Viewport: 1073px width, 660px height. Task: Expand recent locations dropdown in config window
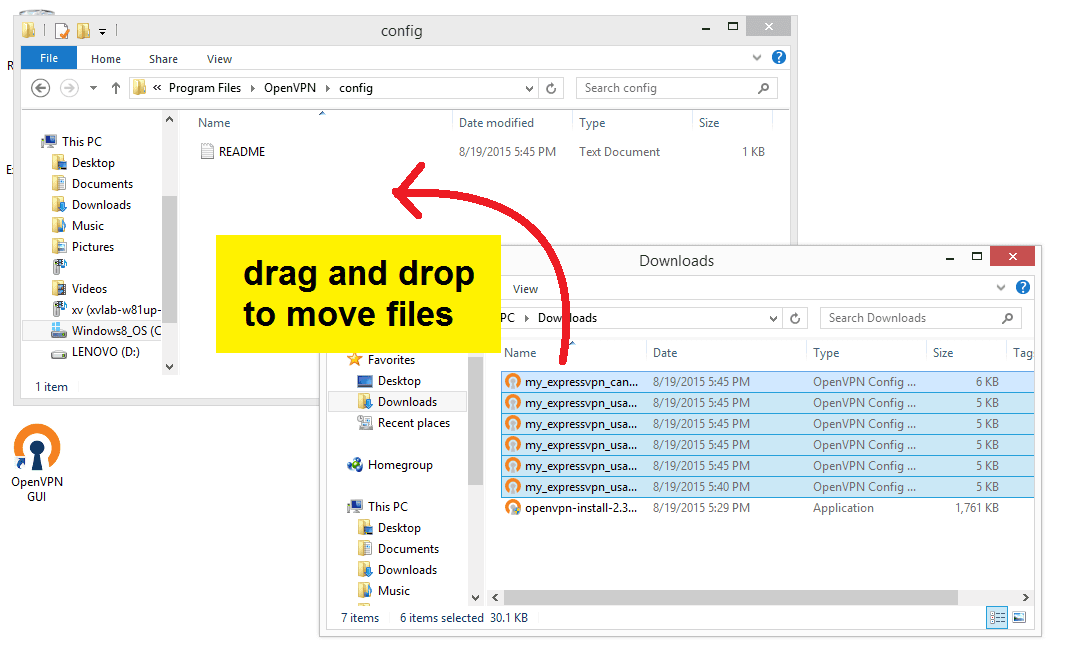click(94, 88)
